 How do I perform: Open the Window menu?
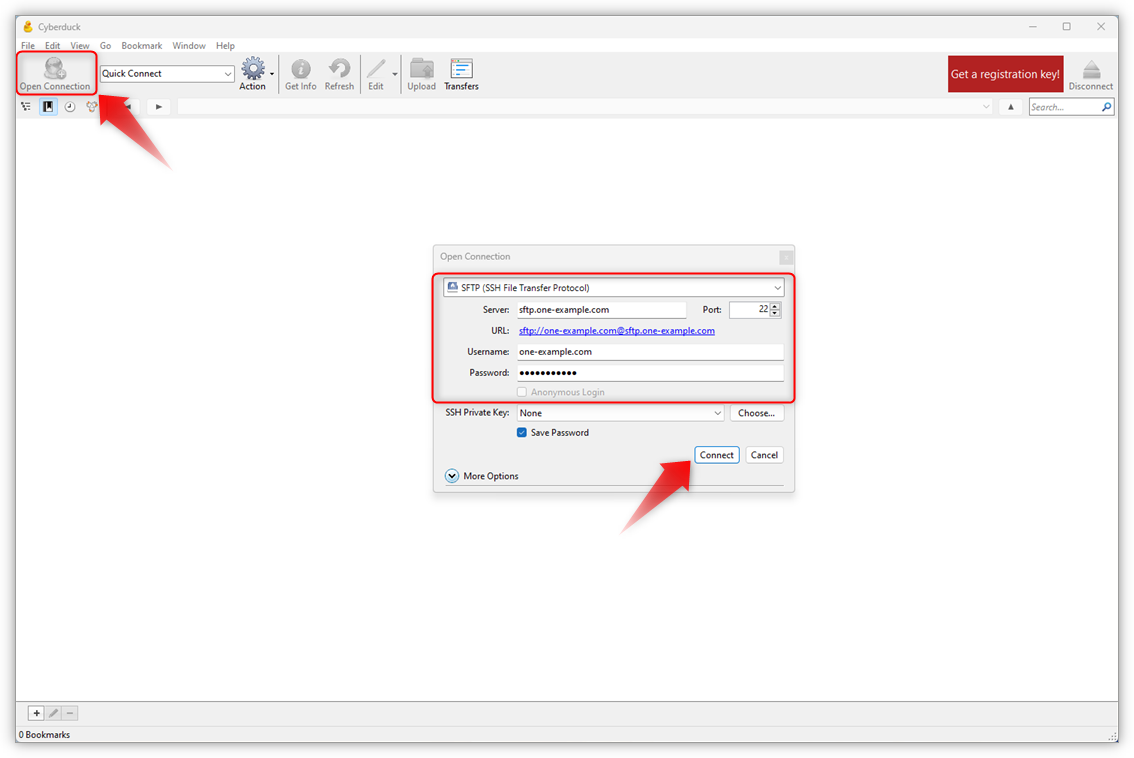pyautogui.click(x=189, y=46)
